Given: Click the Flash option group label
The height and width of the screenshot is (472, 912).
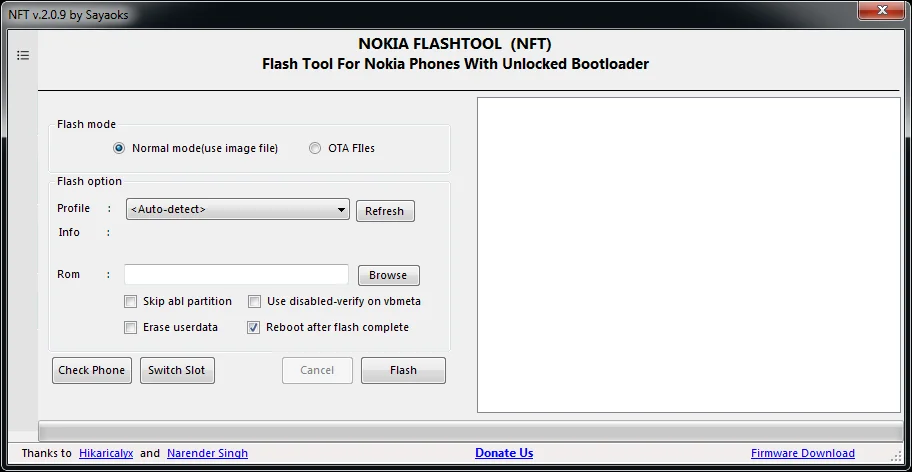Looking at the screenshot, I should (89, 181).
